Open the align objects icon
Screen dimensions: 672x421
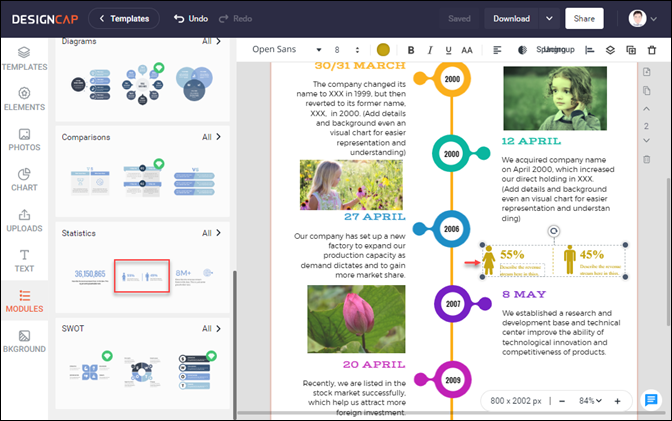pyautogui.click(x=590, y=50)
